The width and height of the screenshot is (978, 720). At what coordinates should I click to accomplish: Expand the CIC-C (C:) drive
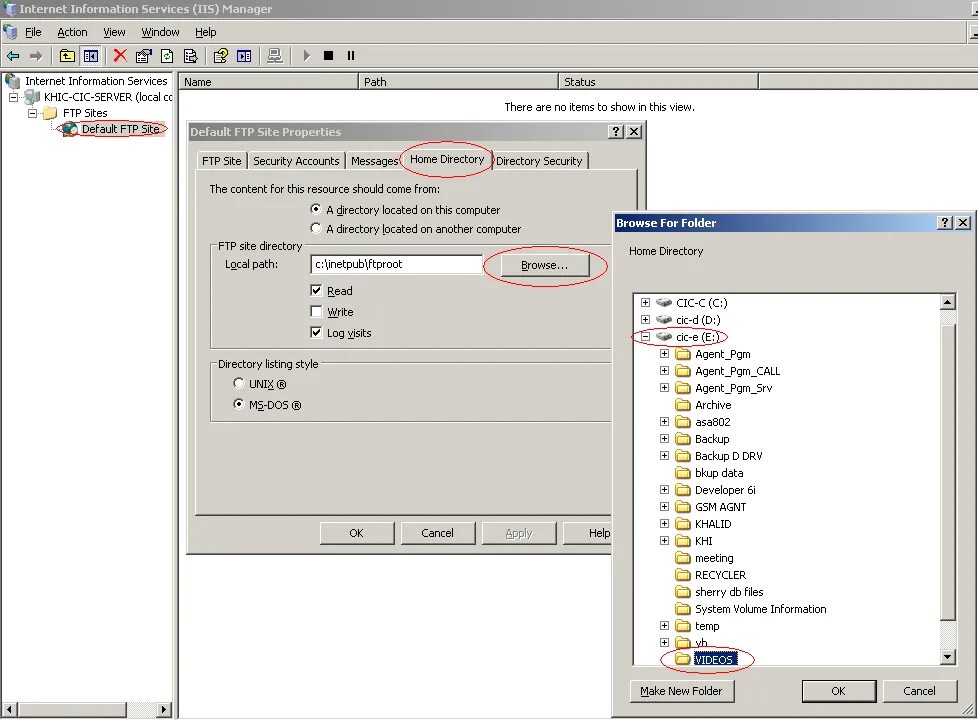(x=646, y=303)
